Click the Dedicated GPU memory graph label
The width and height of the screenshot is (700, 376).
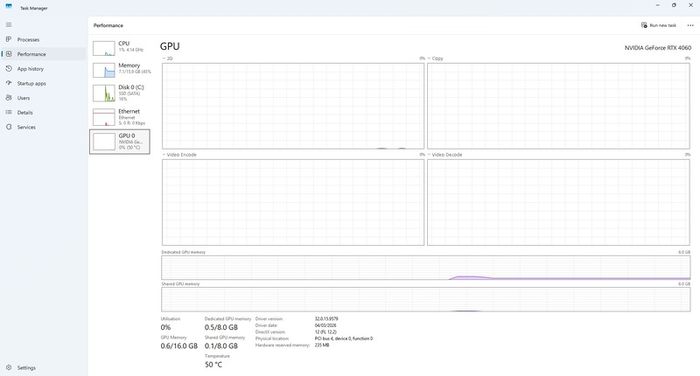coord(183,252)
